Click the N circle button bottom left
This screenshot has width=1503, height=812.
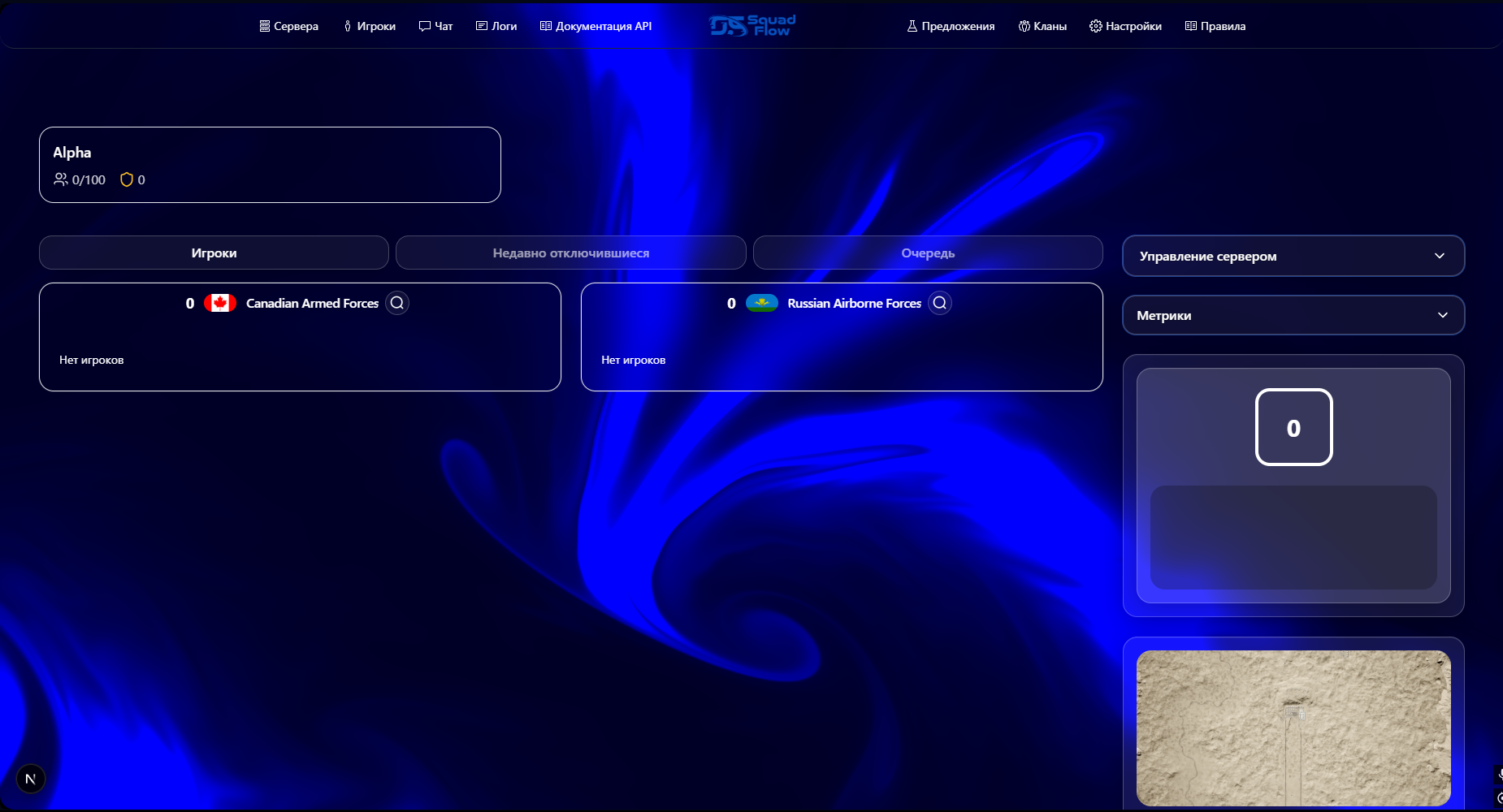(x=31, y=778)
